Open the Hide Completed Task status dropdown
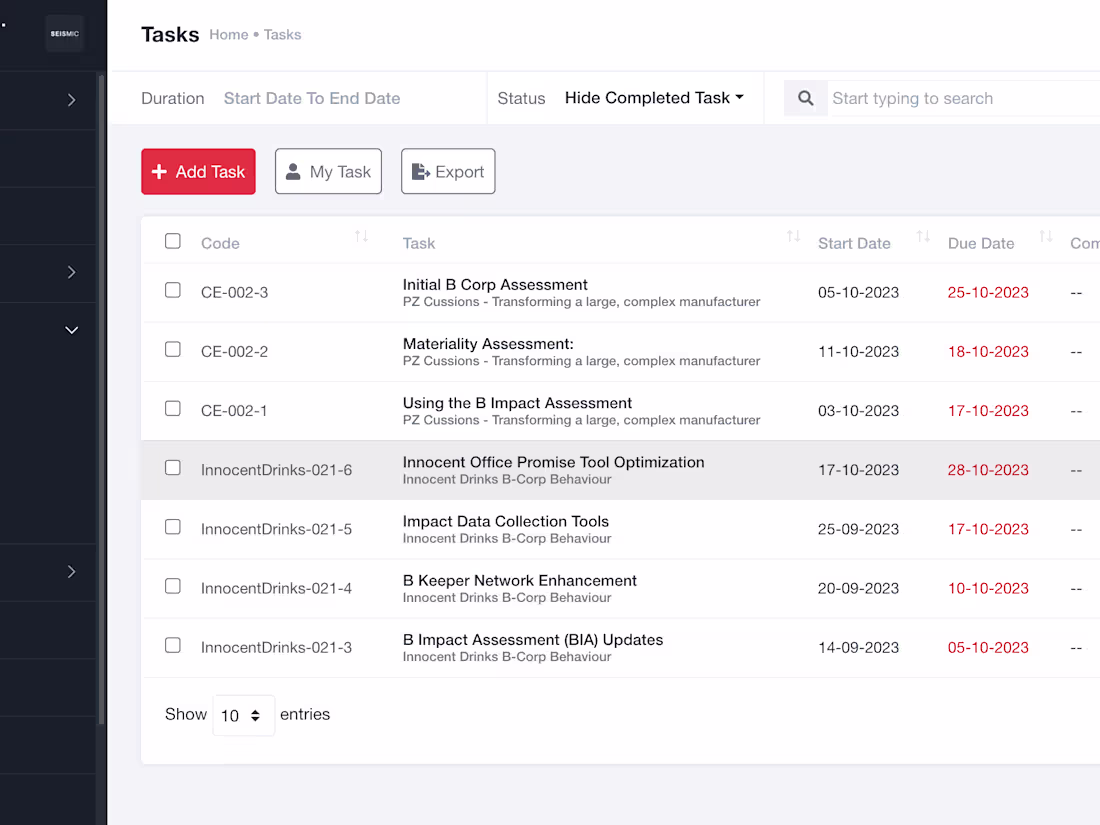Viewport: 1100px width, 825px height. pyautogui.click(x=654, y=98)
